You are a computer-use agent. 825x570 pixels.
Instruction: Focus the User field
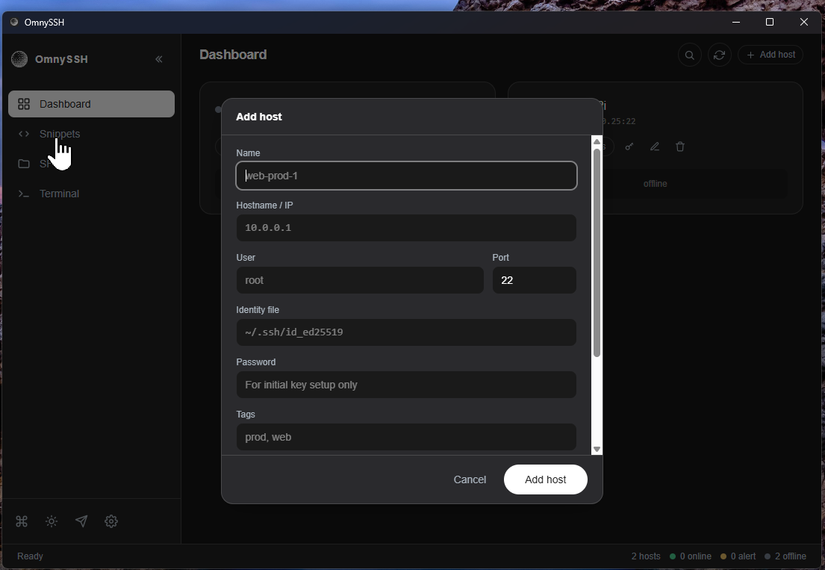[360, 280]
